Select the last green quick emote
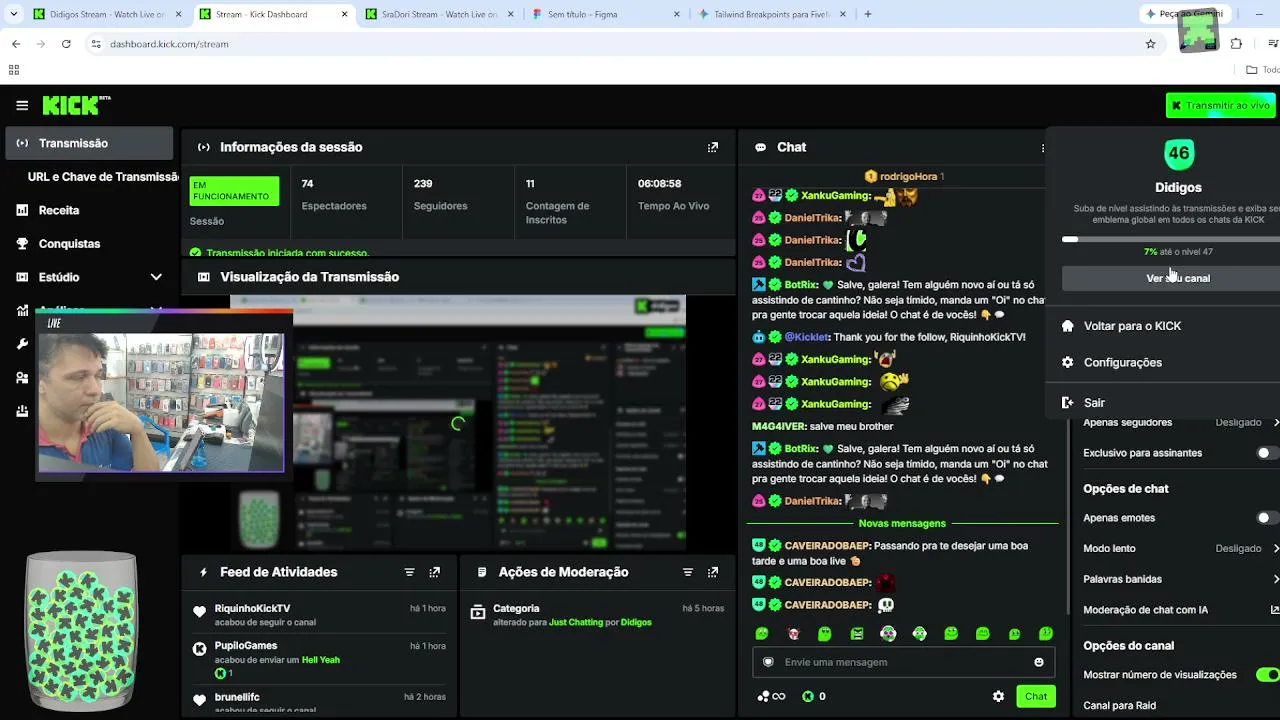This screenshot has height=720, width=1280. (1046, 633)
